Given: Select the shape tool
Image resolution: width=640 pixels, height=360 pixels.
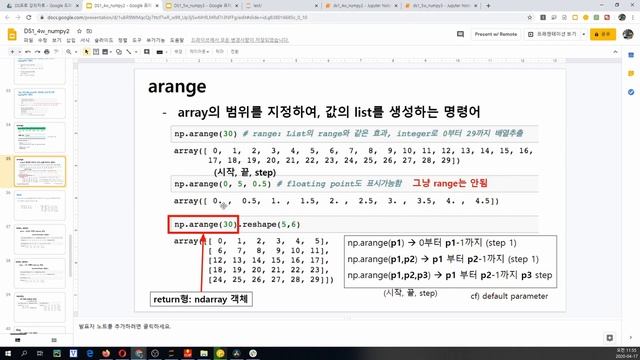Looking at the screenshot, I should click(x=119, y=52).
